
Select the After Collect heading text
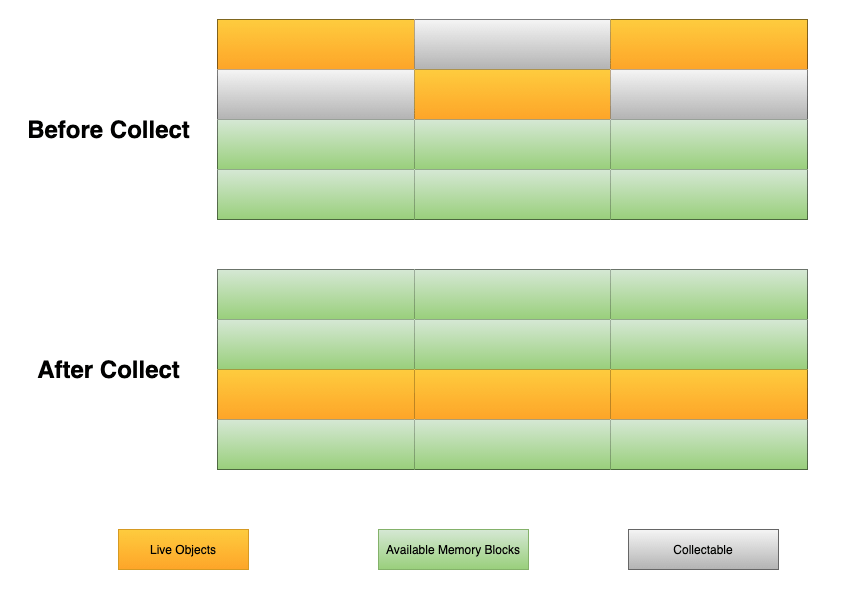click(109, 370)
